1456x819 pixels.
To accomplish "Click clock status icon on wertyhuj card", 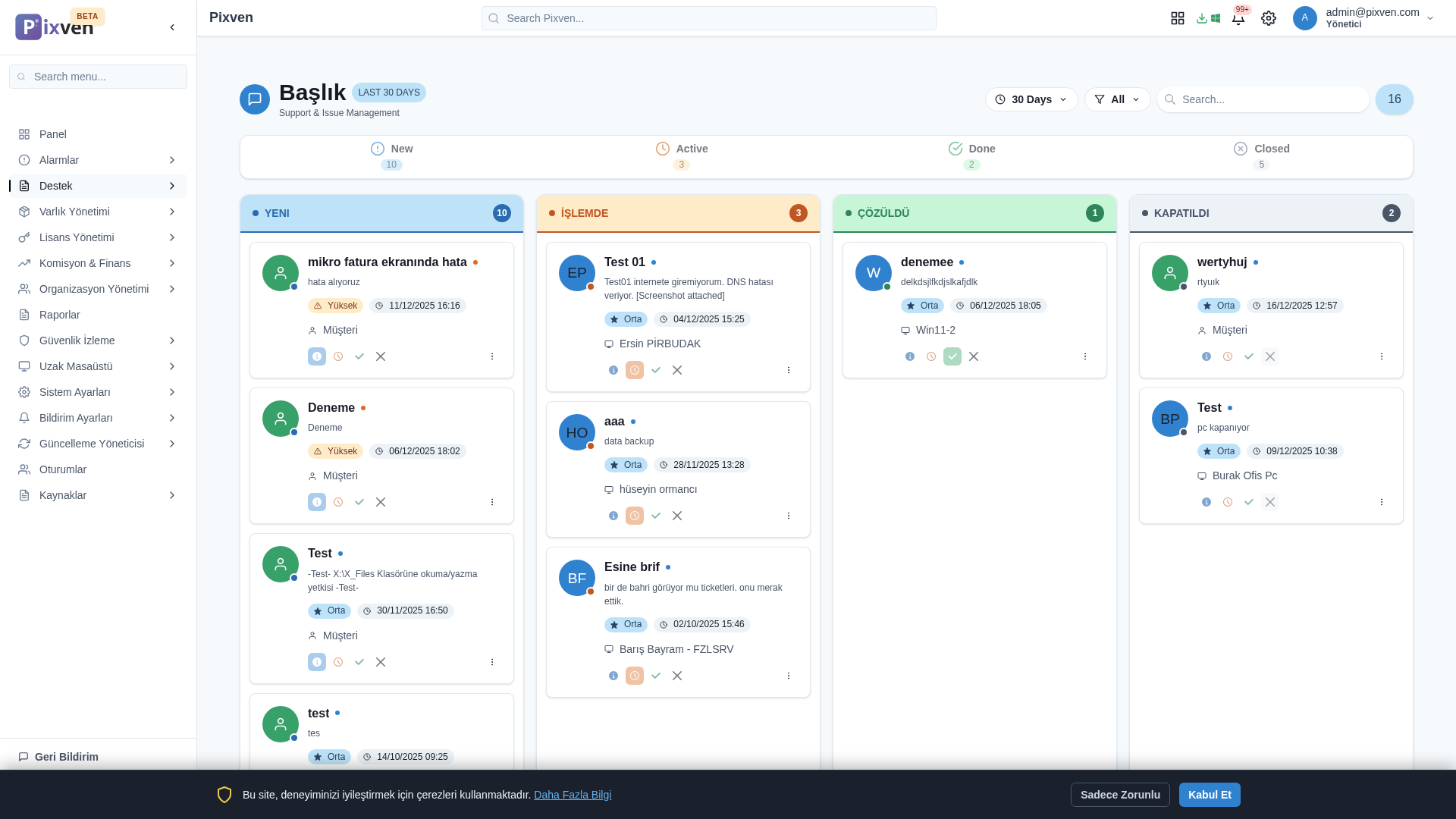I will [1228, 356].
